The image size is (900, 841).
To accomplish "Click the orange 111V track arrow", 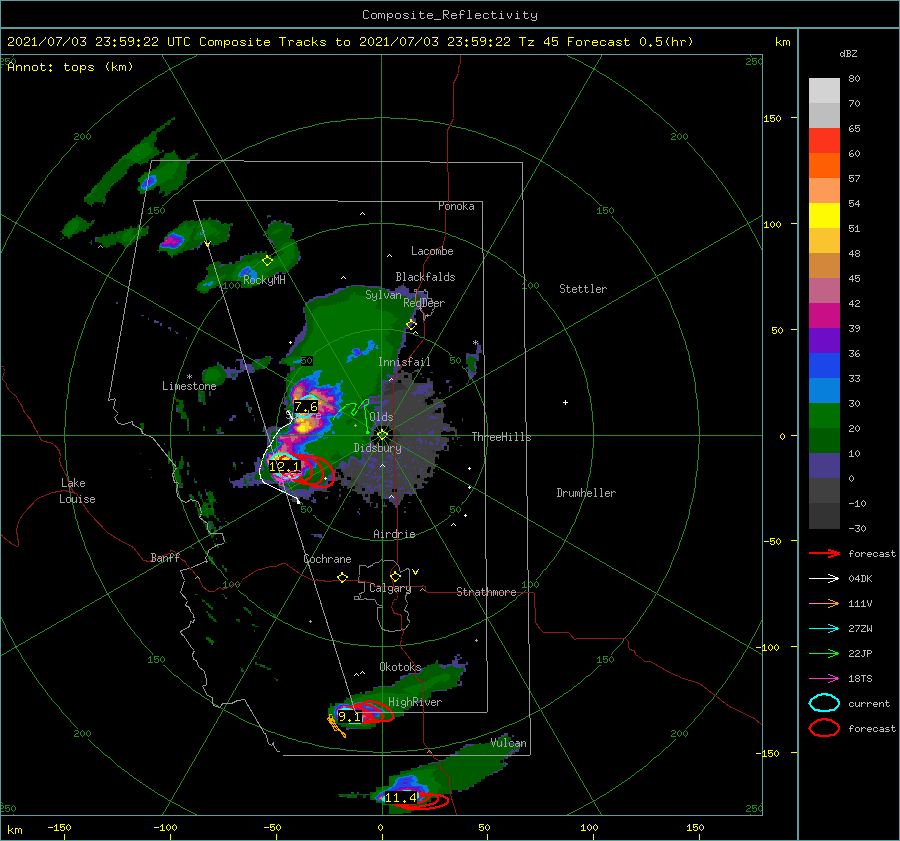I will pyautogui.click(x=824, y=603).
